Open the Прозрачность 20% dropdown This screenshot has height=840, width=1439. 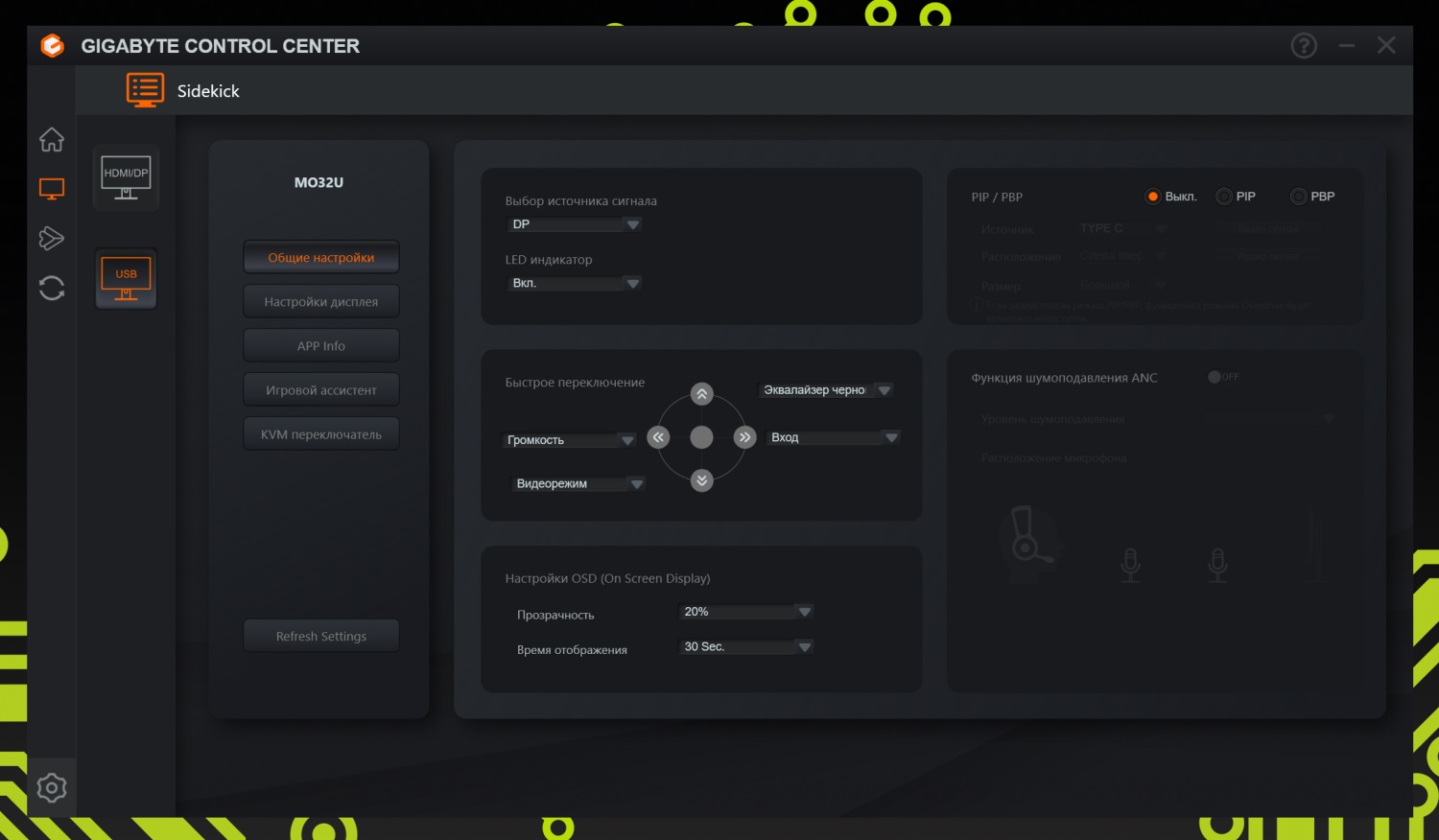(746, 612)
